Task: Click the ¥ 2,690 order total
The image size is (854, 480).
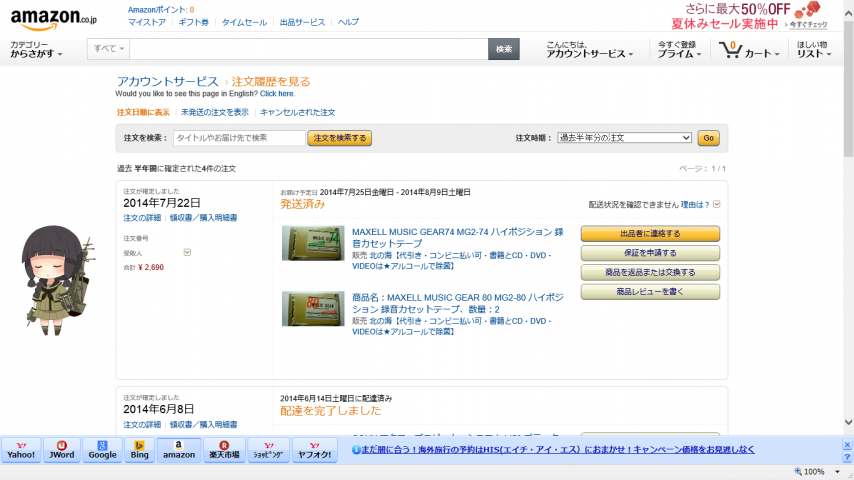Action: (151, 268)
